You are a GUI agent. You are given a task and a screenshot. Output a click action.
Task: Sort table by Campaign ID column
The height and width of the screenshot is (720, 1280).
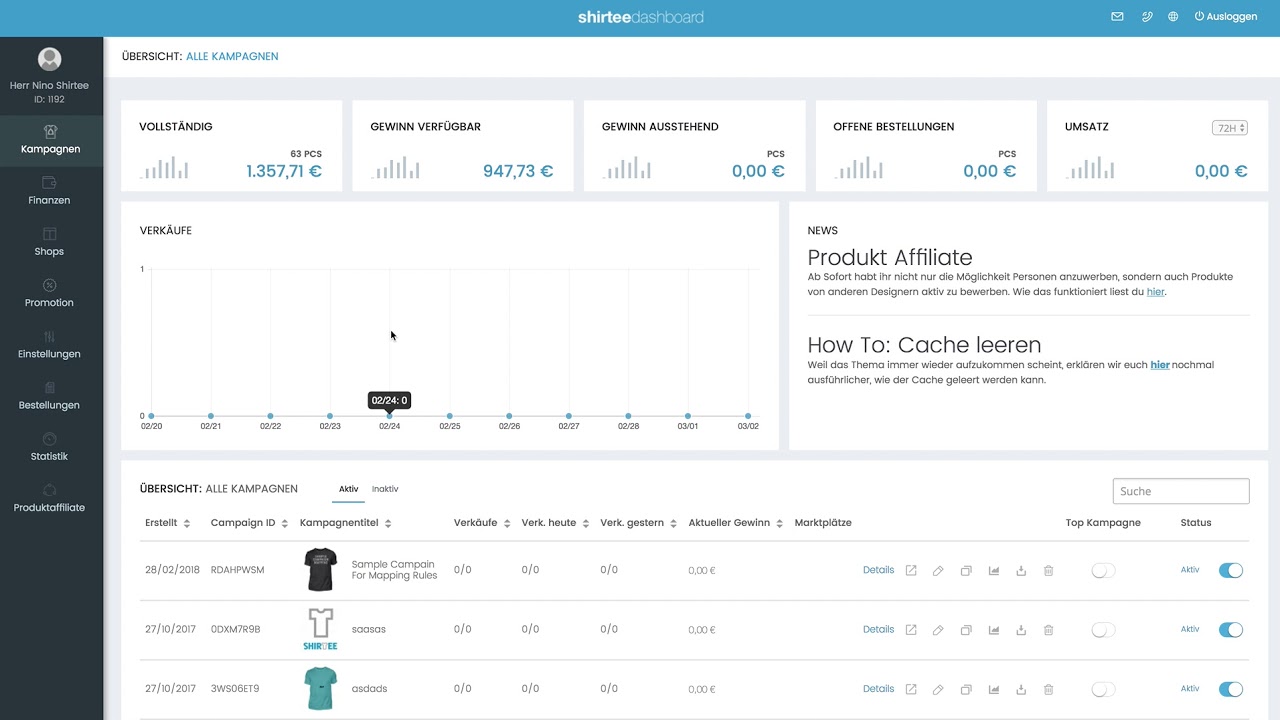tap(249, 523)
